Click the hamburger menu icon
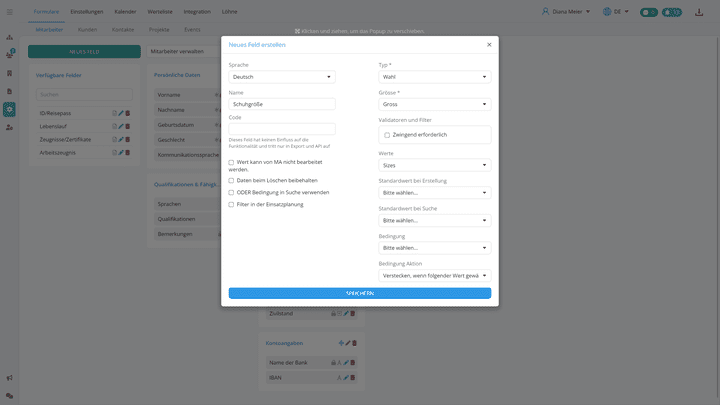The height and width of the screenshot is (405, 720). point(9,12)
